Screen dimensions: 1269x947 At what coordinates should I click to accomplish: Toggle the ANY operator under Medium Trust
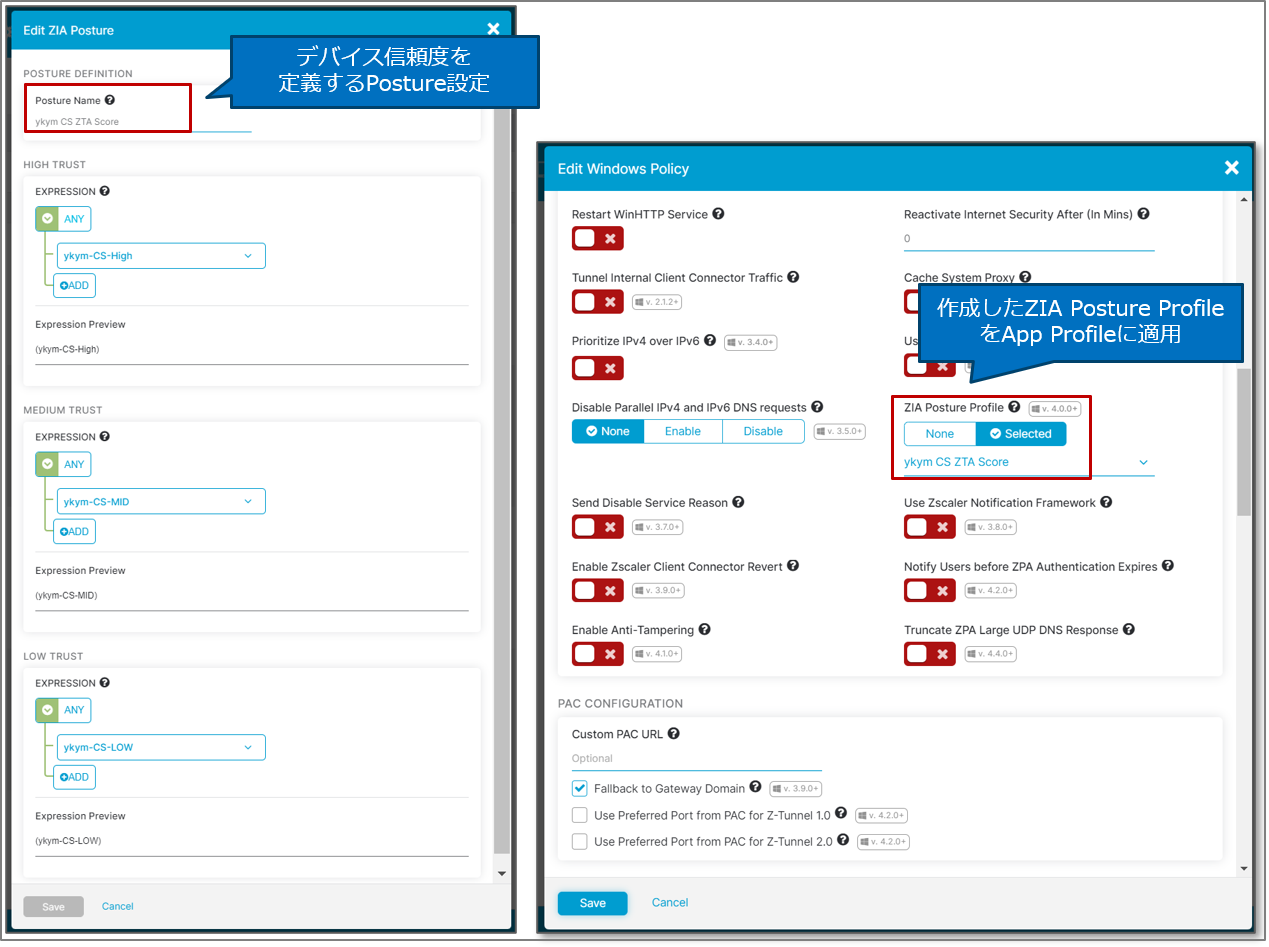[63, 464]
